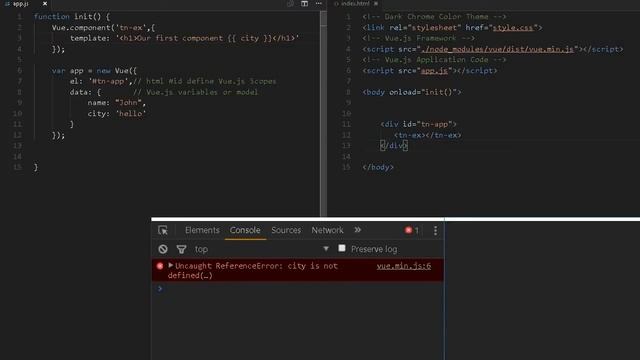Toggle the console filter funnel

point(181,249)
